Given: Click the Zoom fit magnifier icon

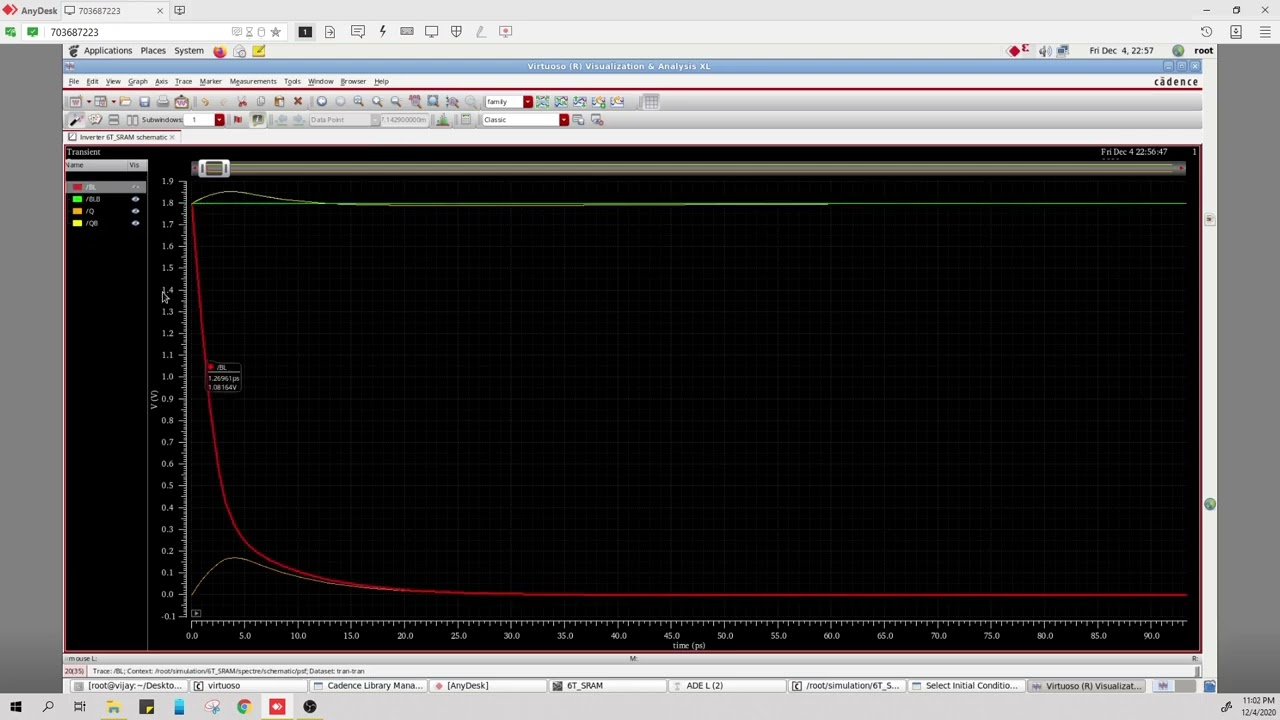Looking at the screenshot, I should pos(359,101).
